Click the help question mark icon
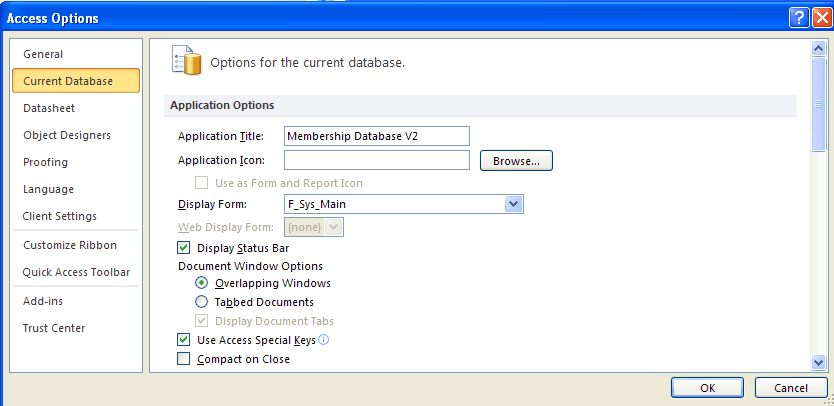This screenshot has width=834, height=406. click(x=799, y=18)
